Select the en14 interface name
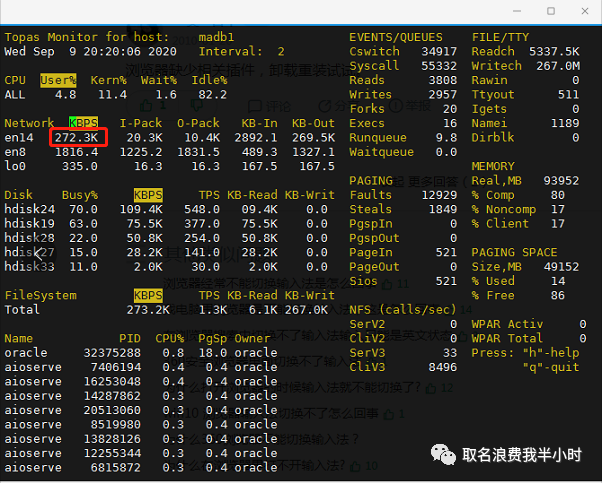602x483 pixels. (x=19, y=138)
